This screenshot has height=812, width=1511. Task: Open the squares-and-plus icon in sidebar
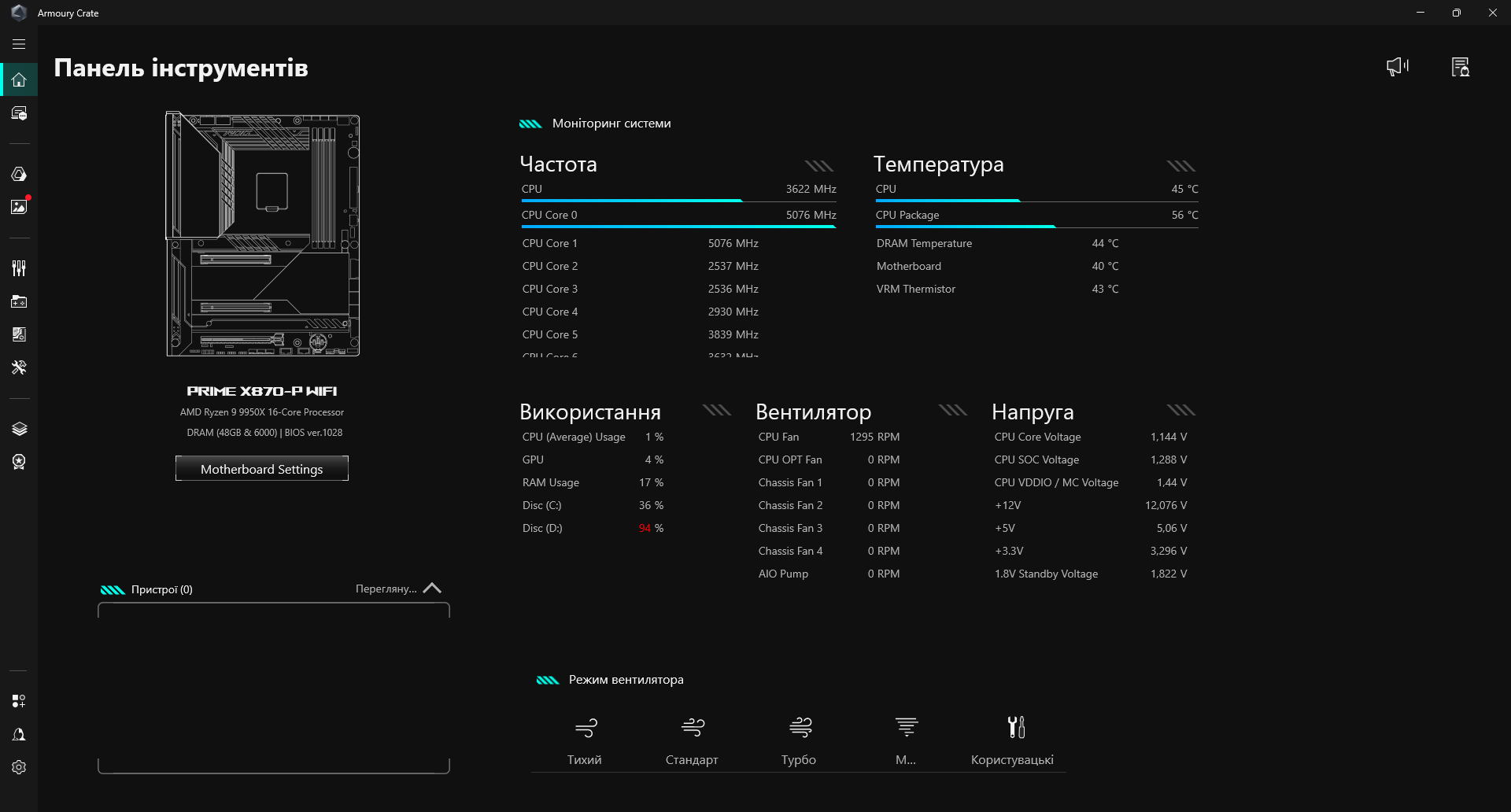[x=19, y=701]
